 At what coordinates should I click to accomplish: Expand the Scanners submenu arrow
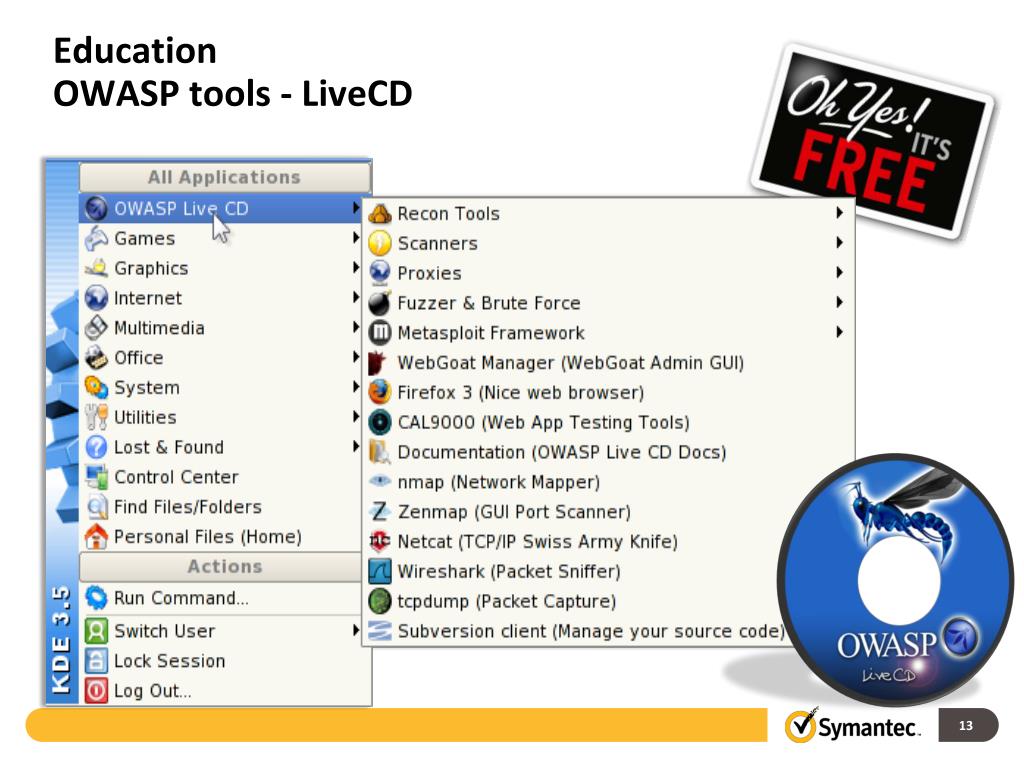(839, 243)
